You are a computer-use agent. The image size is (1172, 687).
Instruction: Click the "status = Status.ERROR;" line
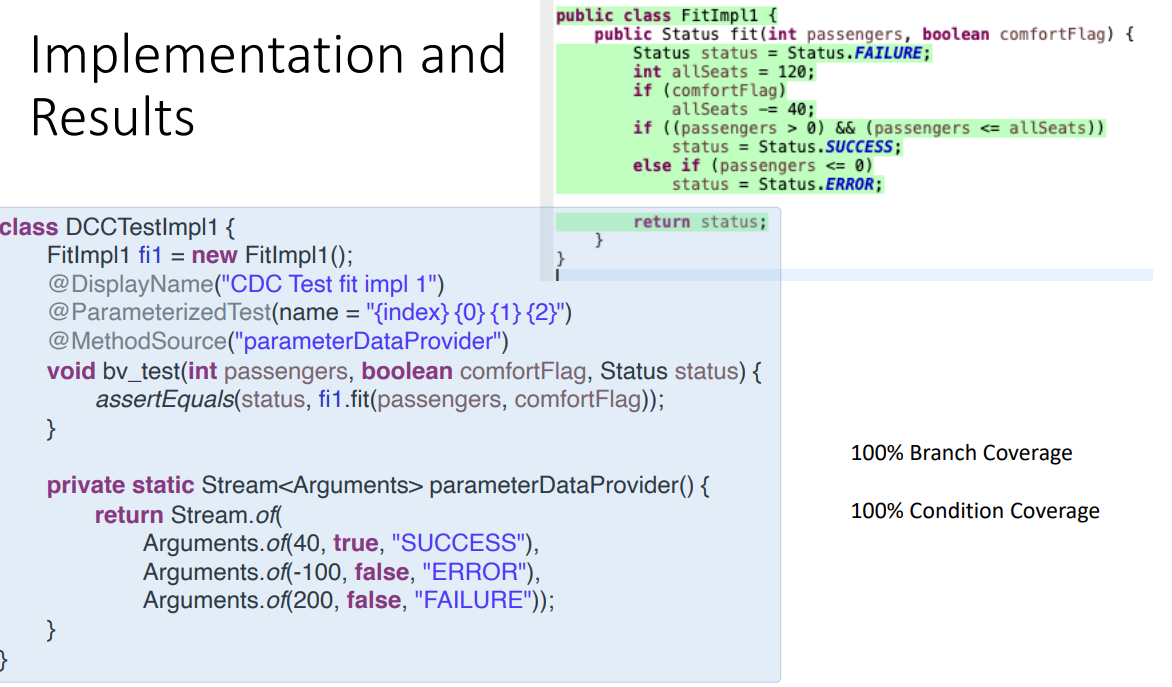tap(778, 184)
